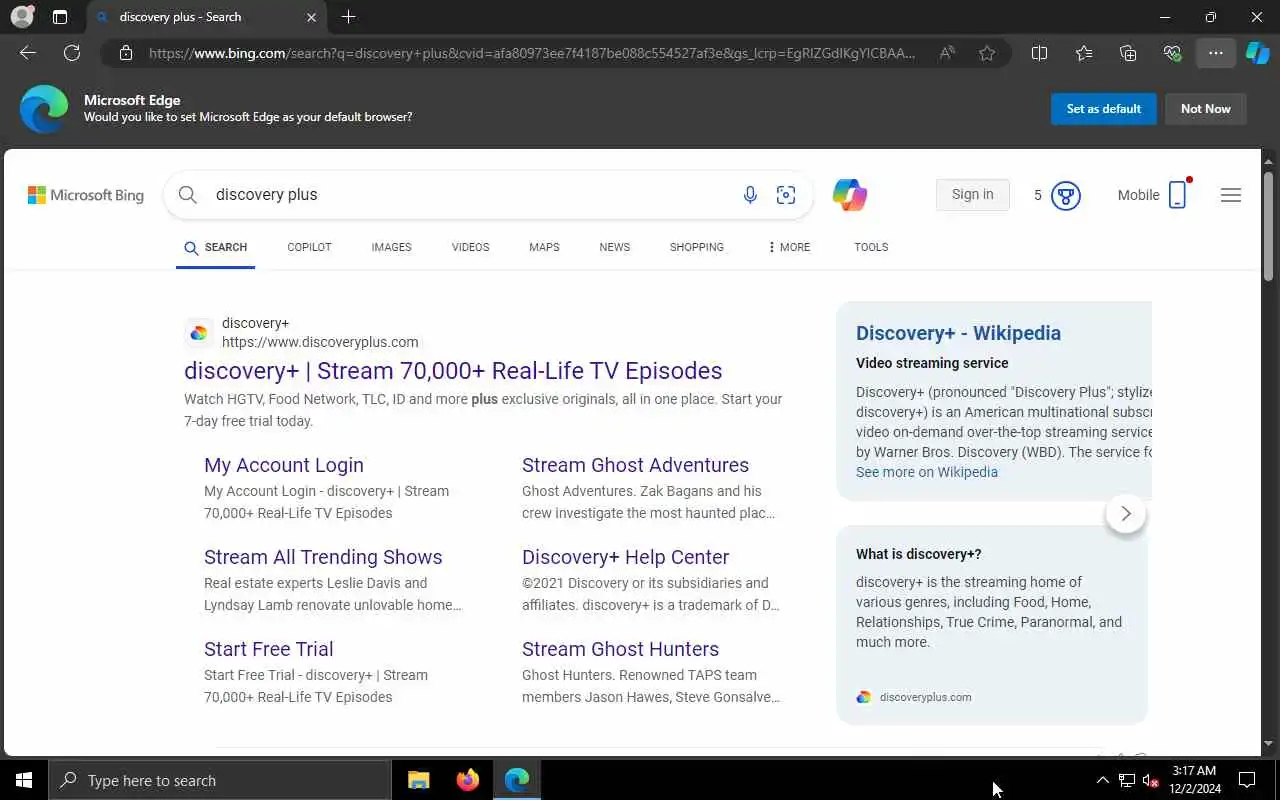Open network status tray icon

coord(1126,780)
